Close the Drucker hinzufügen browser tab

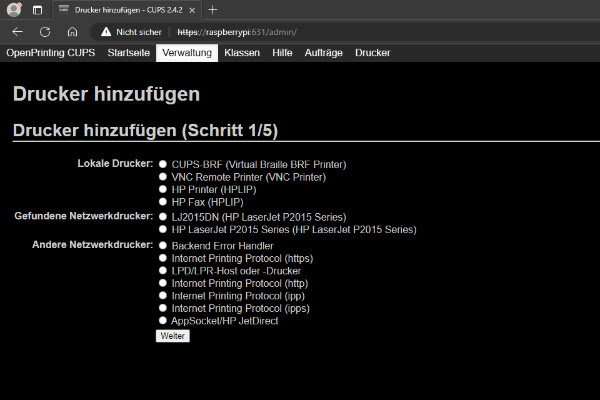[x=192, y=10]
